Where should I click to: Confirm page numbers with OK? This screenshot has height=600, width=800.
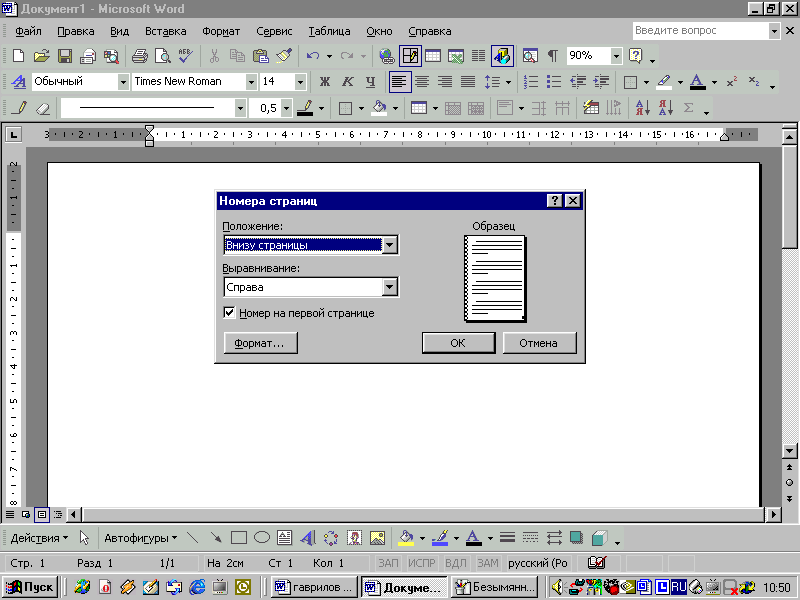pyautogui.click(x=458, y=343)
